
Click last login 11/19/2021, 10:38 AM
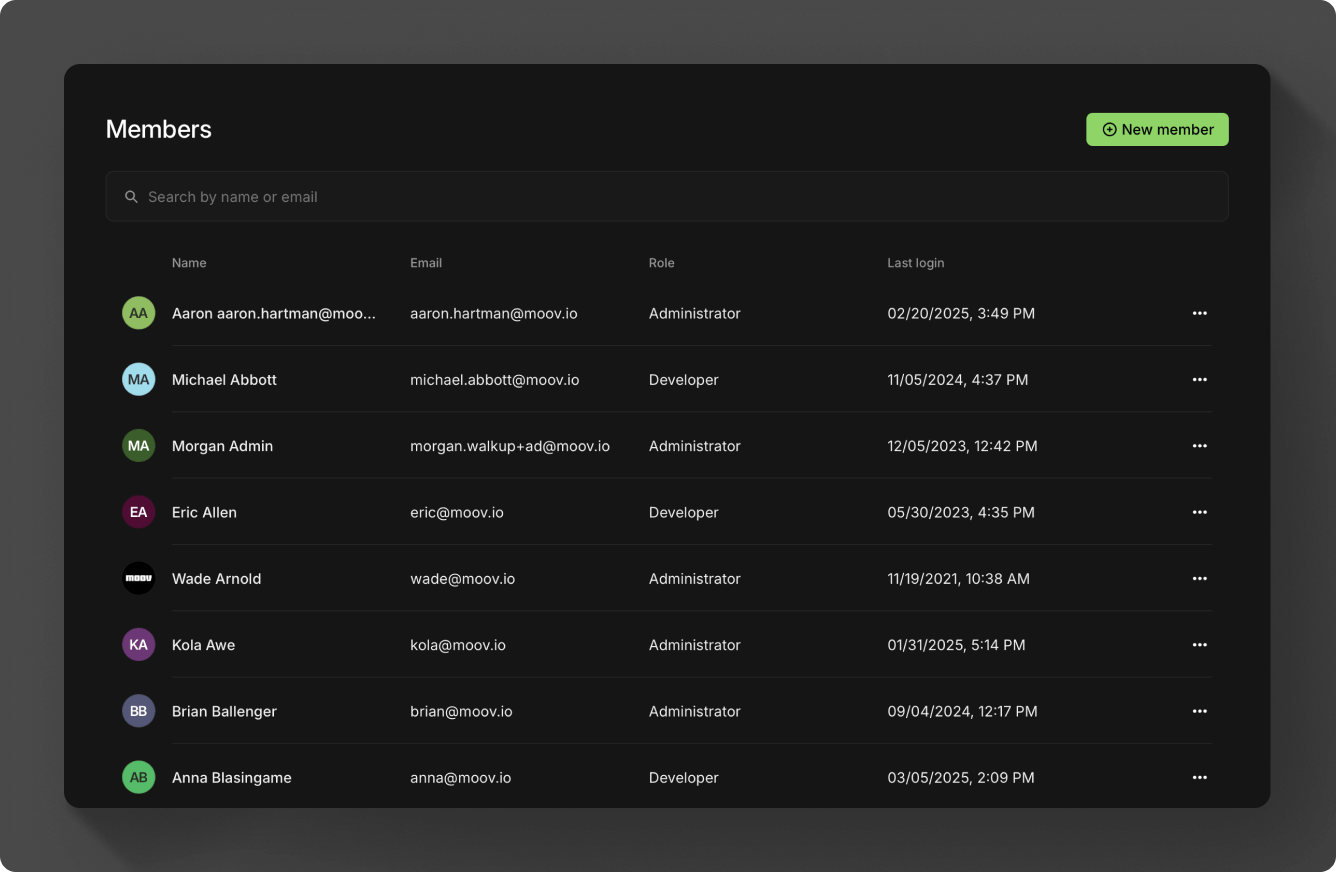pyautogui.click(x=958, y=578)
